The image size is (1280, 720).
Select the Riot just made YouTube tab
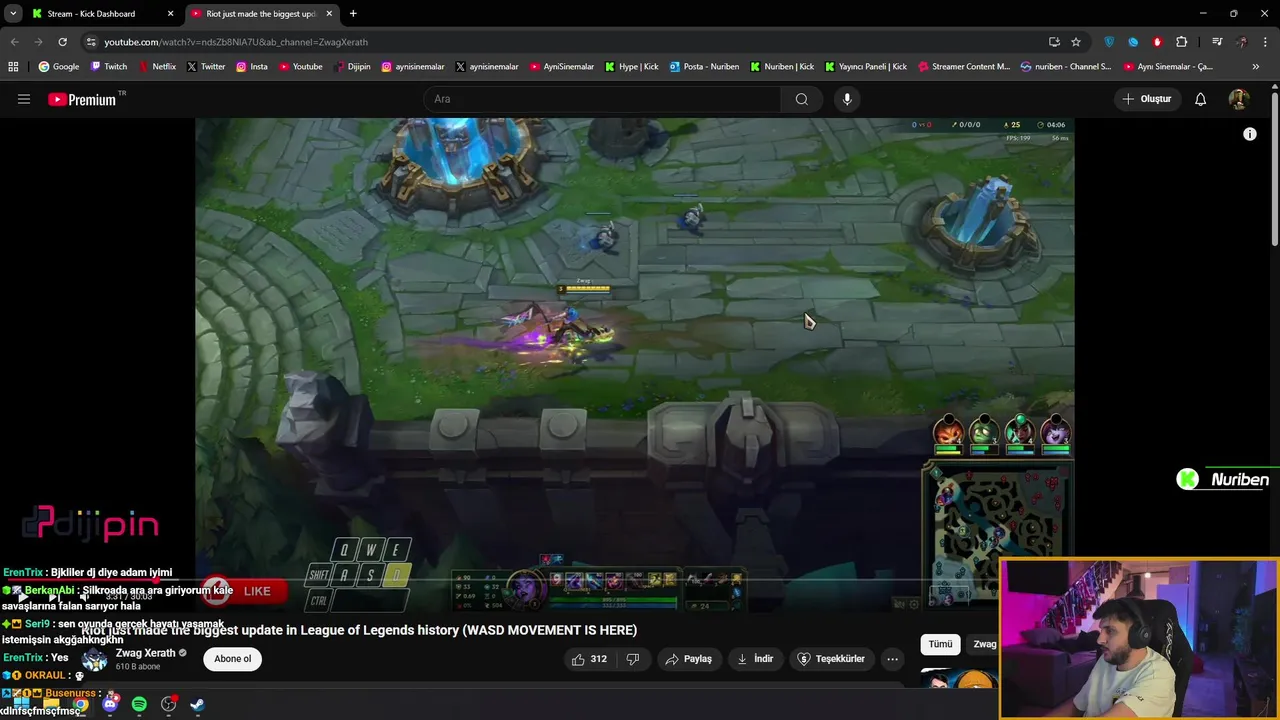pyautogui.click(x=260, y=14)
